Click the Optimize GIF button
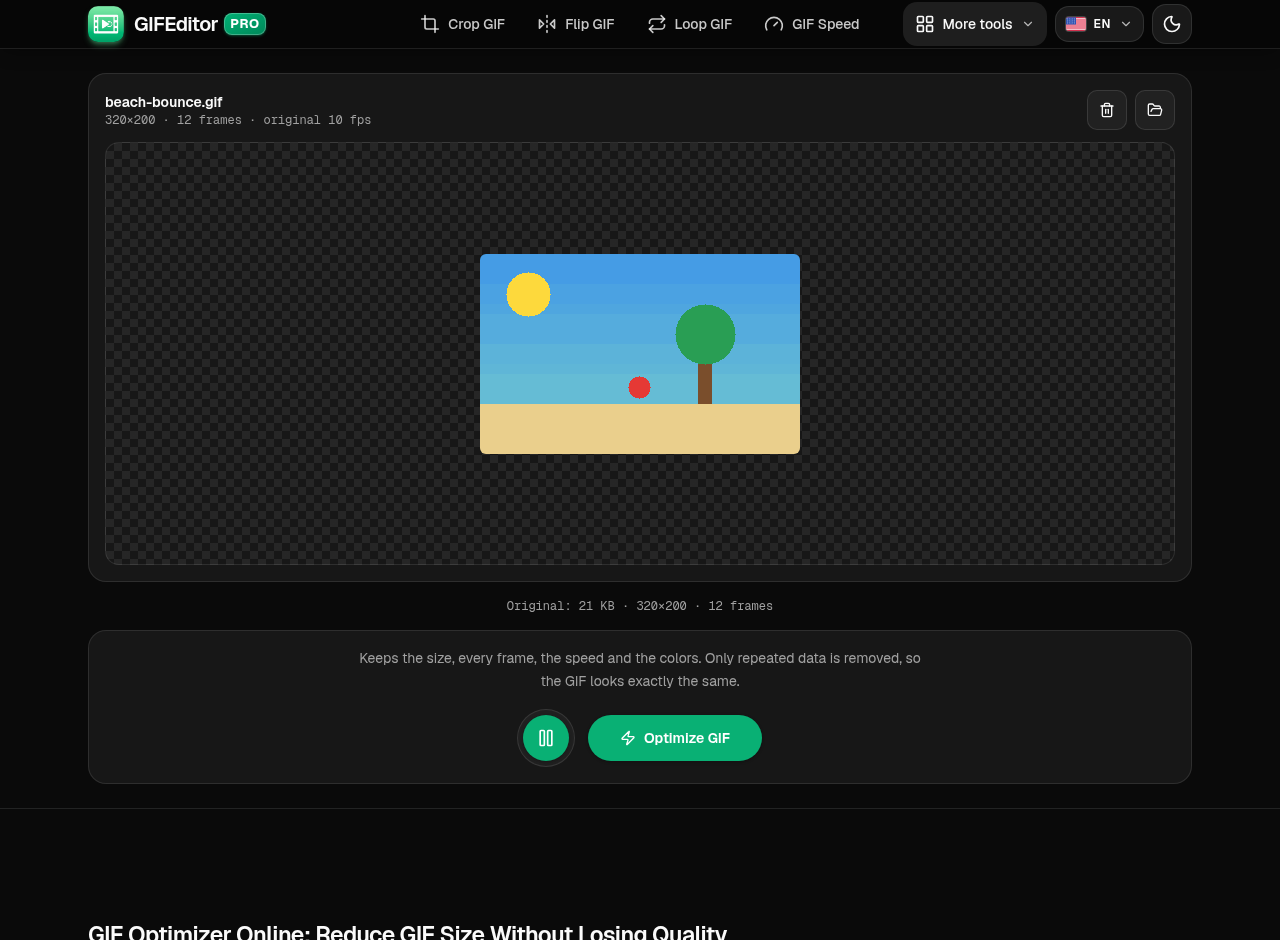 tap(675, 738)
